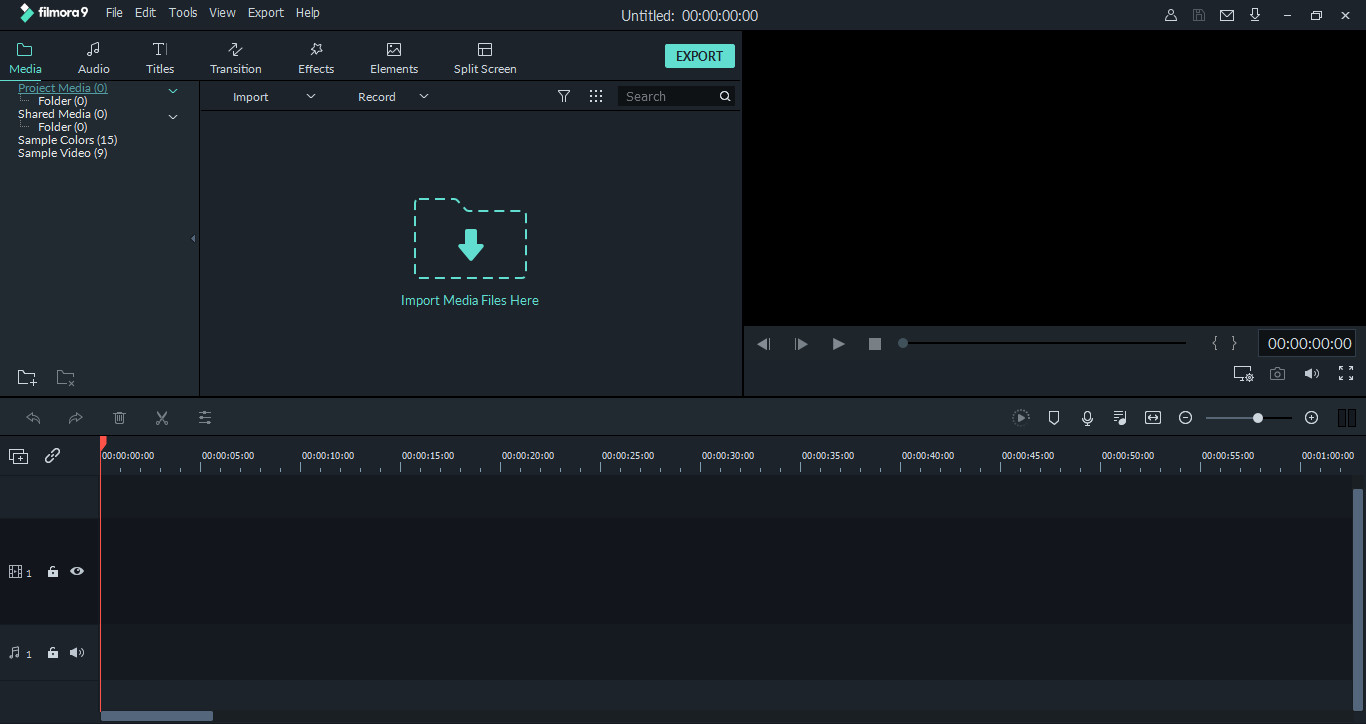Click the EXPORT button
Screen dimensions: 1366x724
(699, 56)
